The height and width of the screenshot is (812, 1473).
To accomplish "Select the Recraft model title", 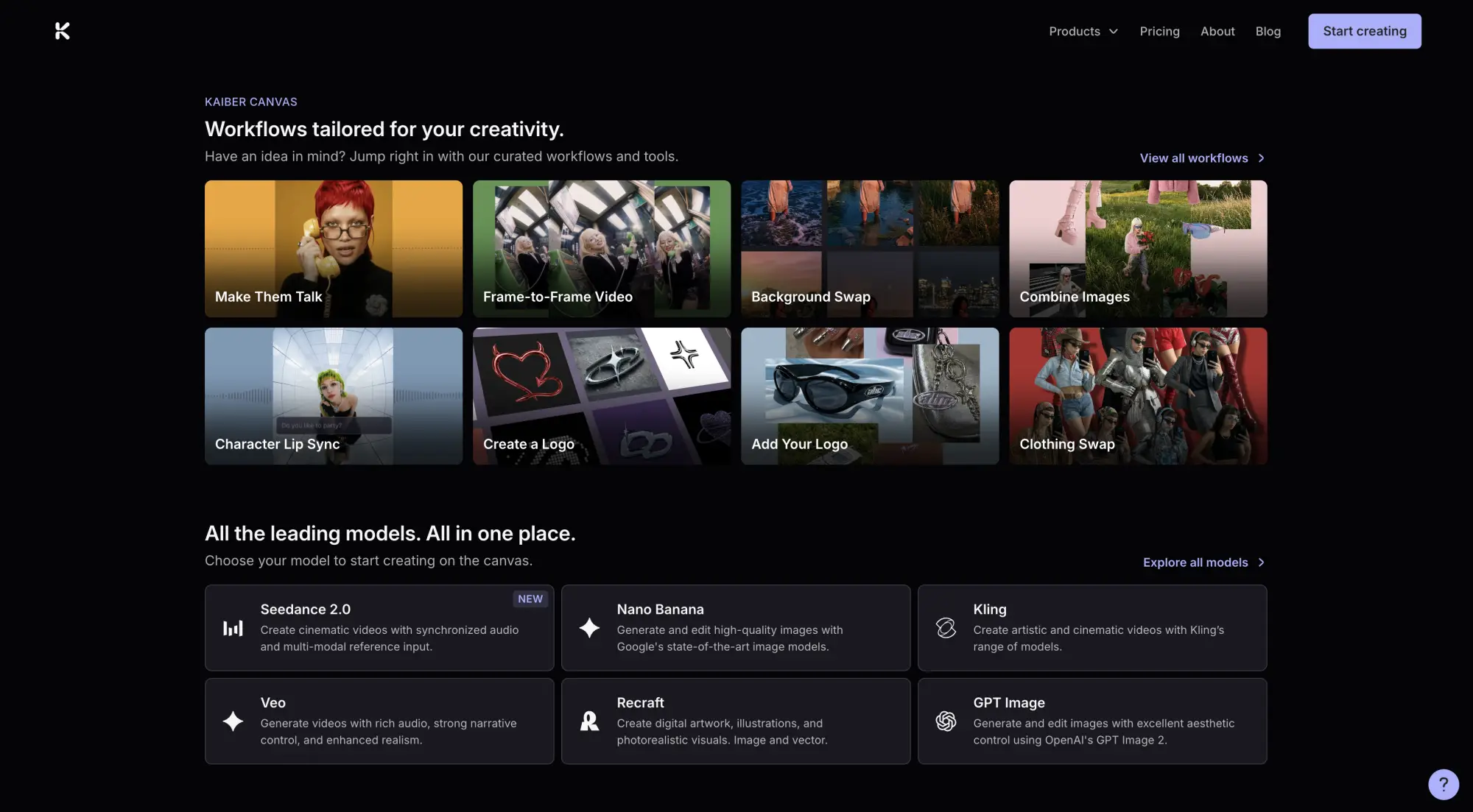I will point(640,703).
